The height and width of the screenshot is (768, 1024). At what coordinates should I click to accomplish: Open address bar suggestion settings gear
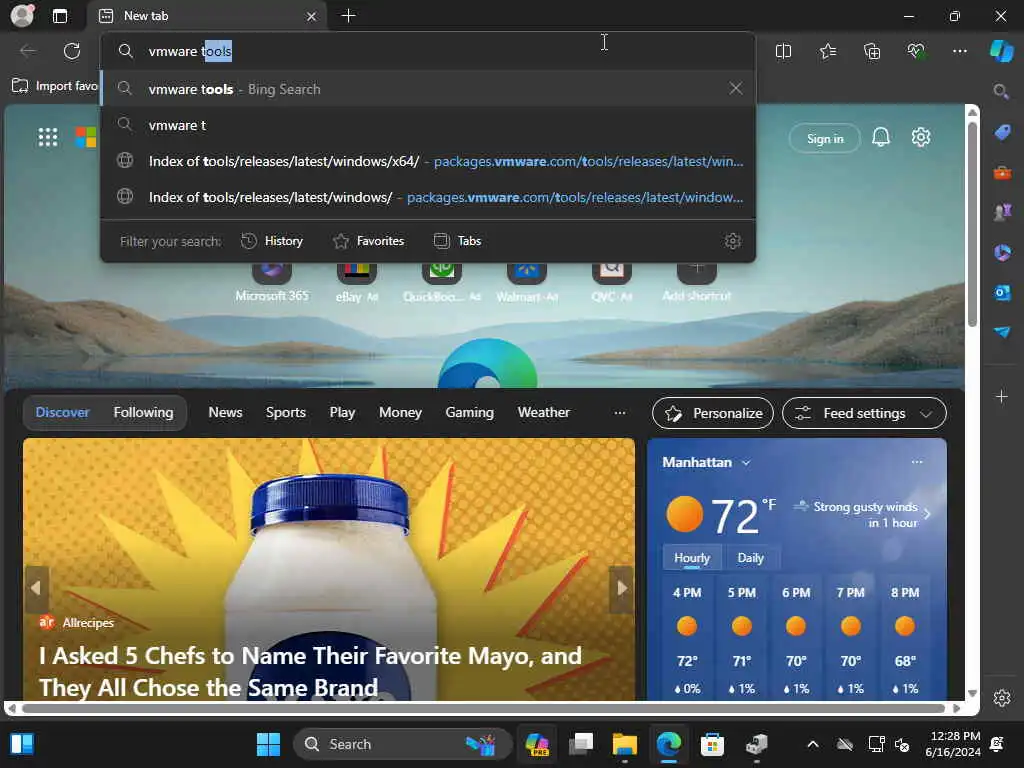733,241
